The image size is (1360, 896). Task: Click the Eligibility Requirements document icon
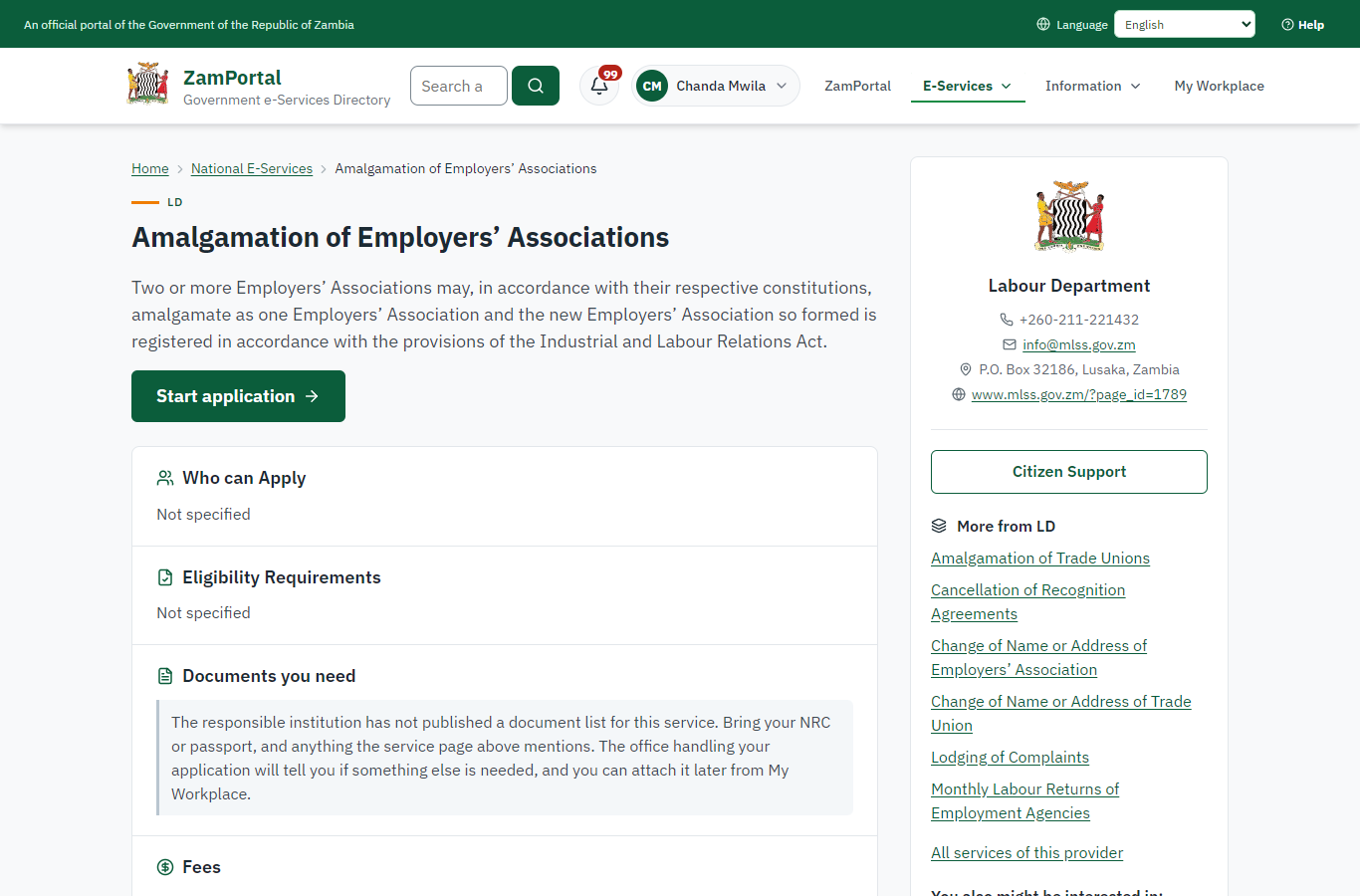(165, 577)
